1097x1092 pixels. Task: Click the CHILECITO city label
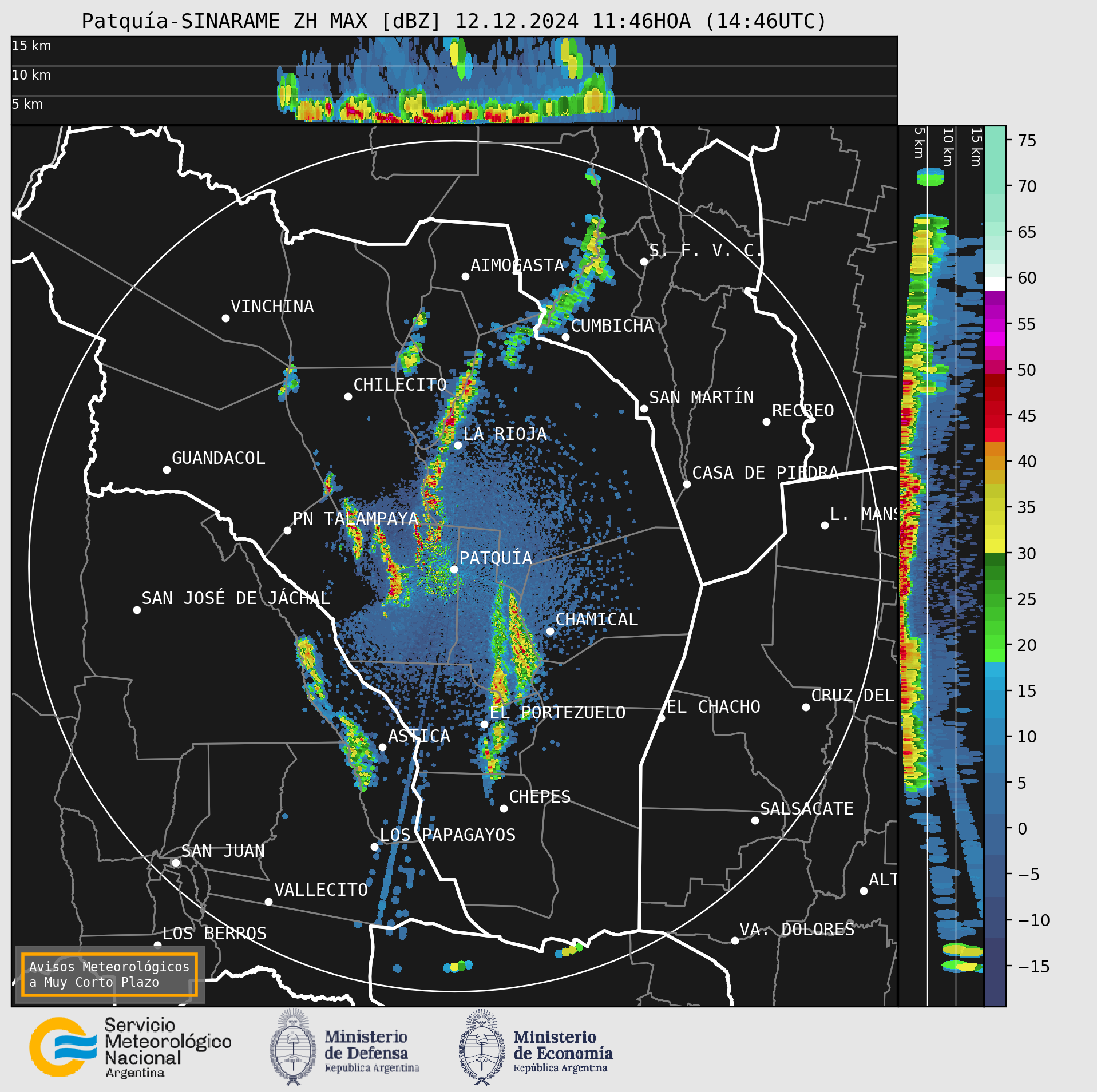pyautogui.click(x=400, y=384)
